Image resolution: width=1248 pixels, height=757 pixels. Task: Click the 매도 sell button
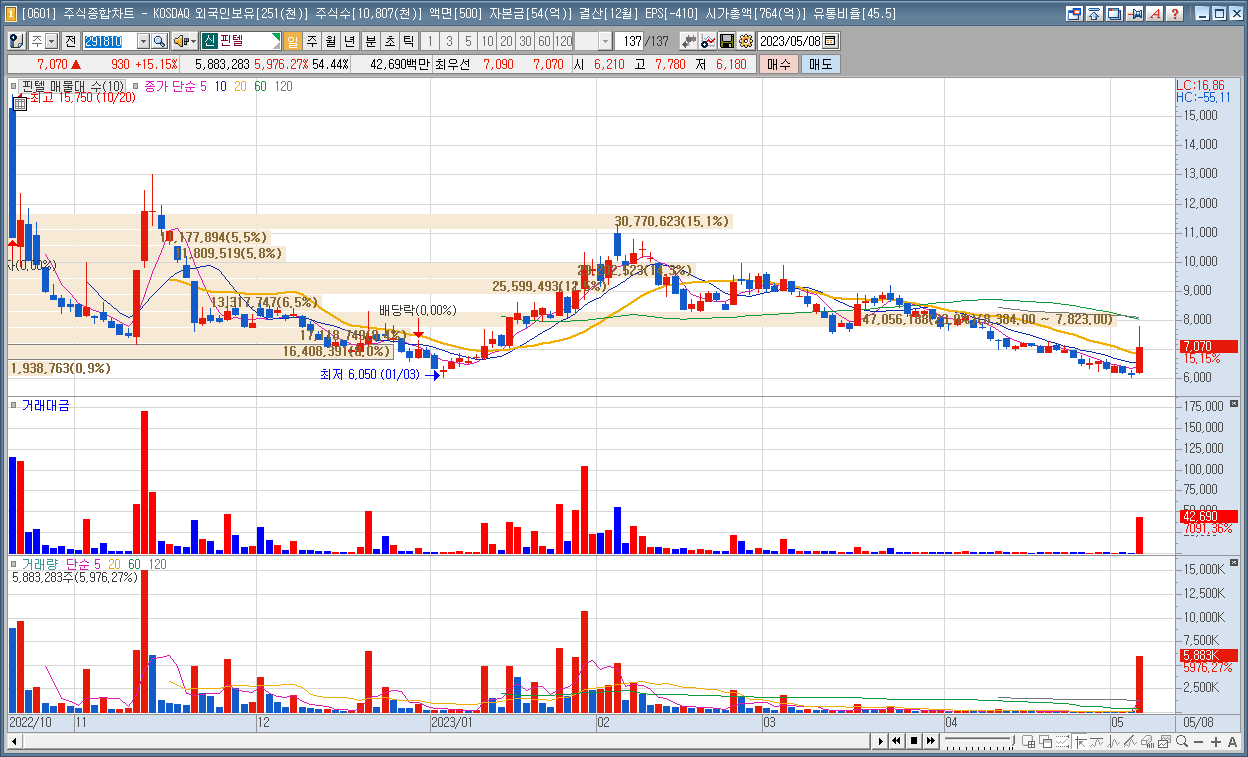[821, 64]
